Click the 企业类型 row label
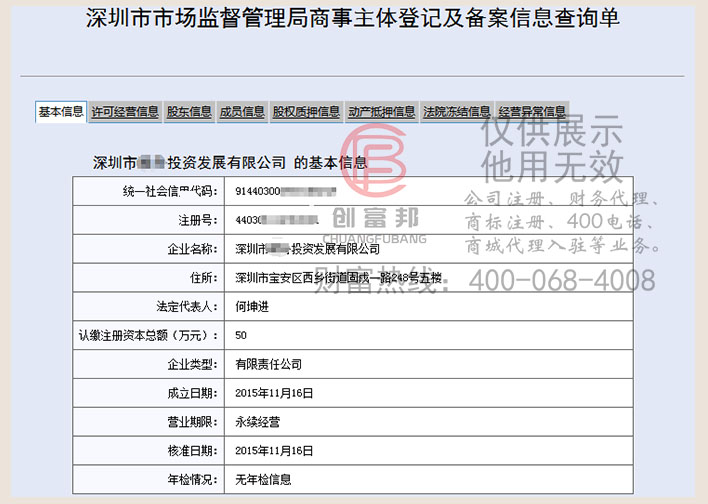The height and width of the screenshot is (504, 708). [192, 364]
